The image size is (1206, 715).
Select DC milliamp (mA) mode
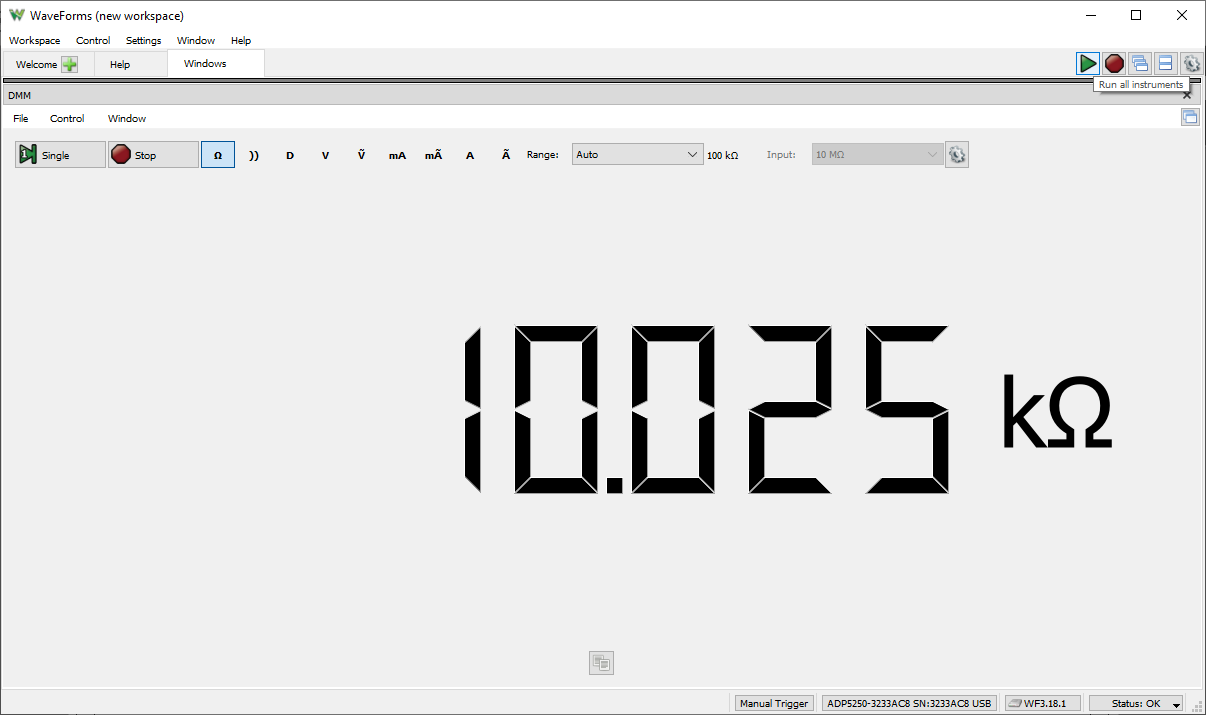pos(397,155)
